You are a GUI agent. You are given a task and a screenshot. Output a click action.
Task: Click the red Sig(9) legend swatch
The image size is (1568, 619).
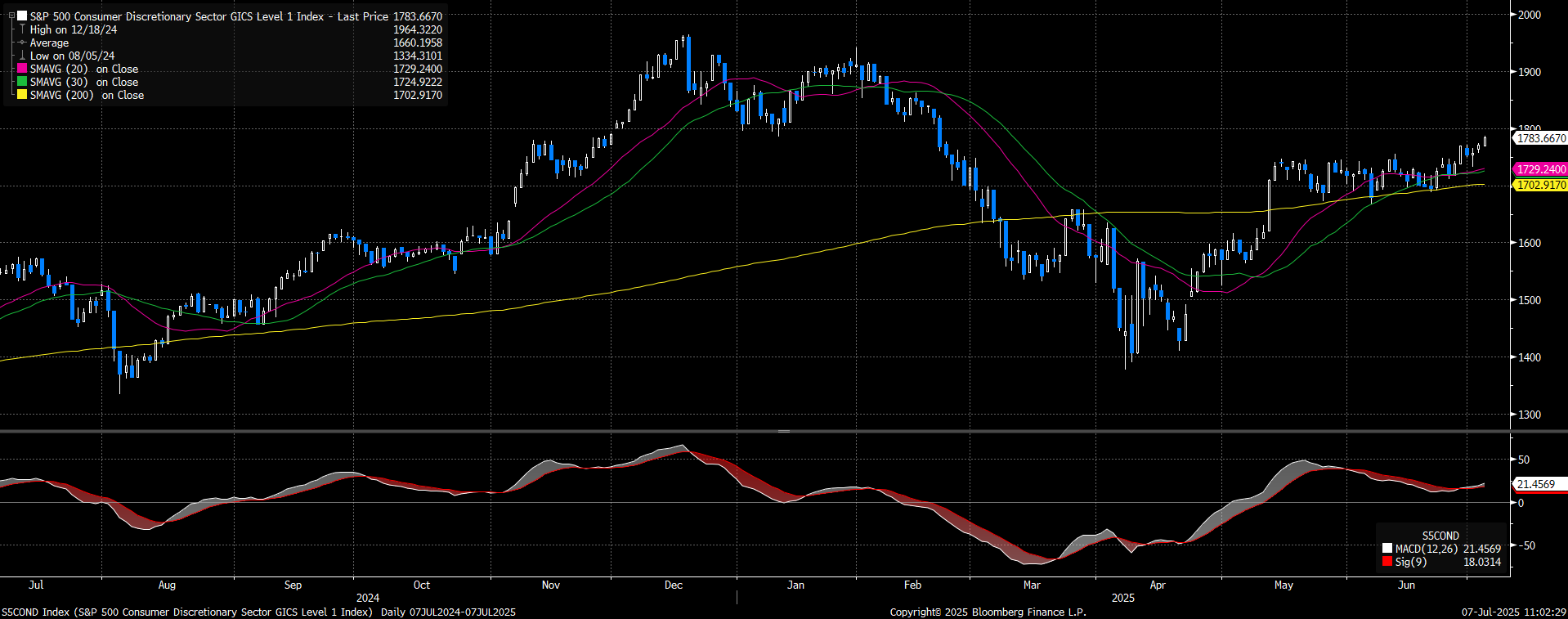[x=1387, y=562]
